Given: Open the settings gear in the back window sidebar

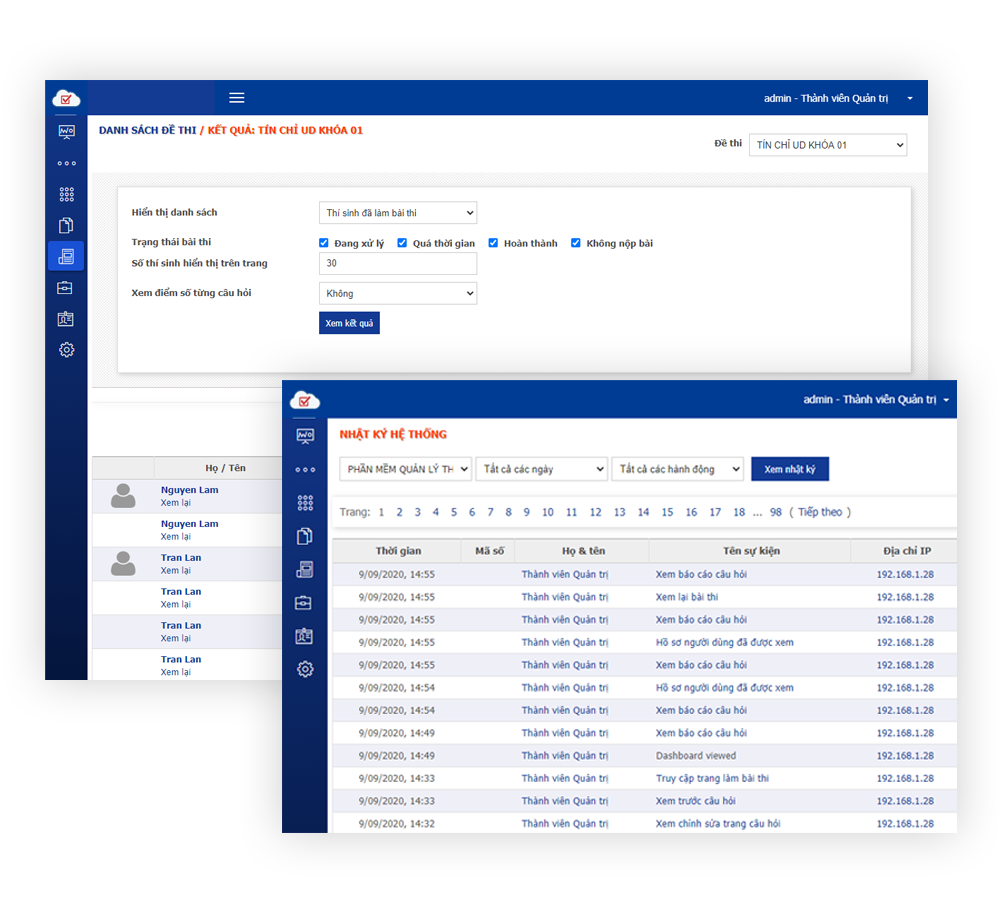Looking at the screenshot, I should click(66, 350).
